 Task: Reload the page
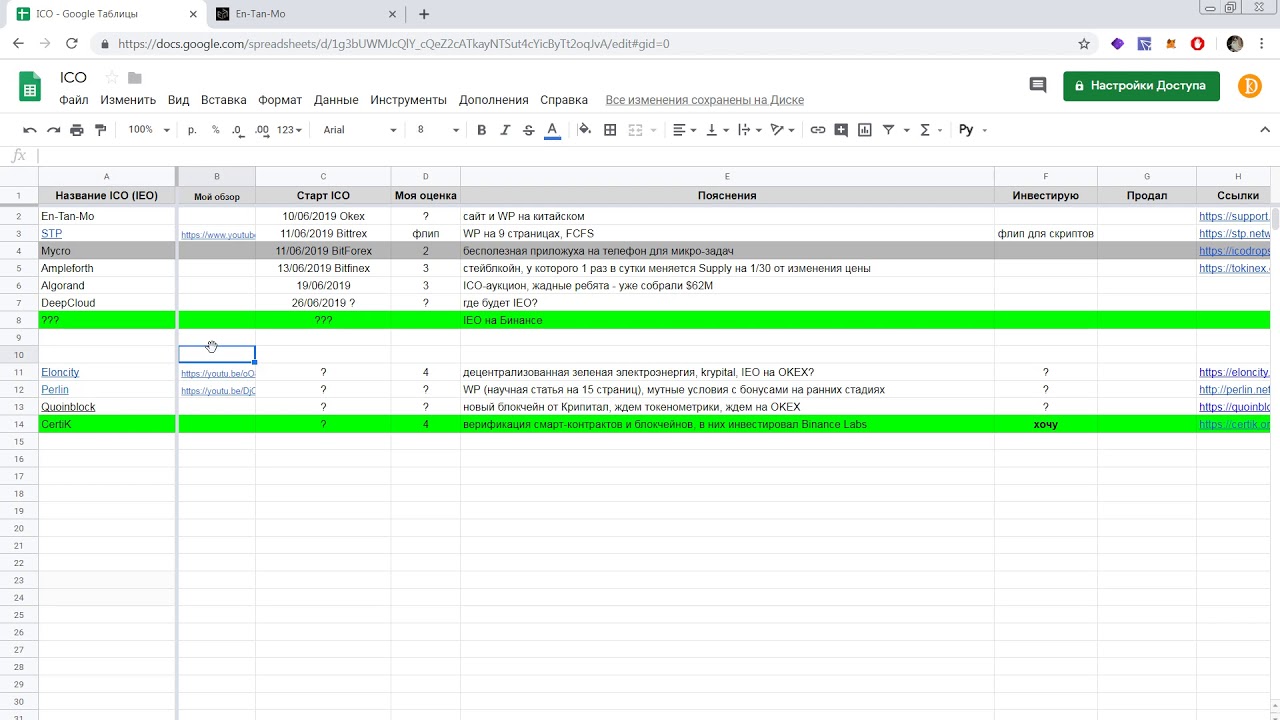coord(71,44)
